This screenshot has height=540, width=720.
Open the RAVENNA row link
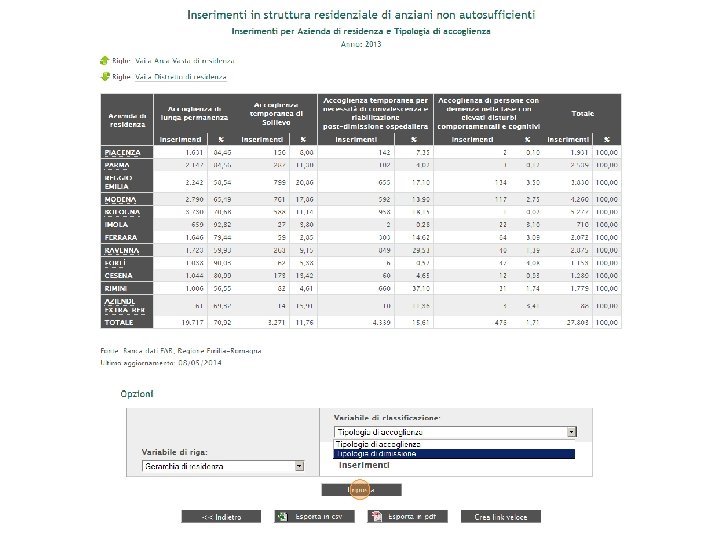pyautogui.click(x=122, y=251)
